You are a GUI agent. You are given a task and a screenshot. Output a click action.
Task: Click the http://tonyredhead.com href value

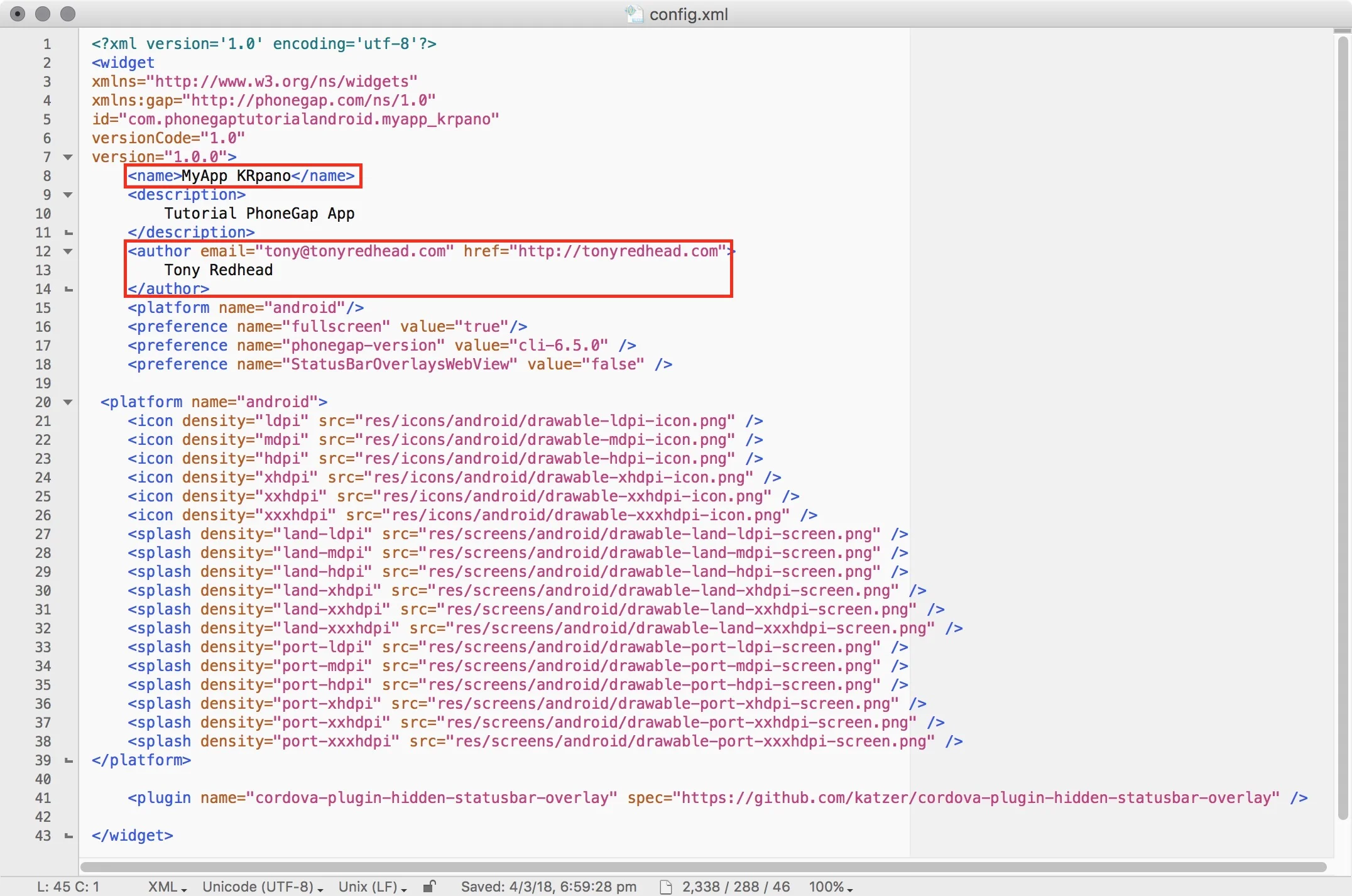(618, 251)
